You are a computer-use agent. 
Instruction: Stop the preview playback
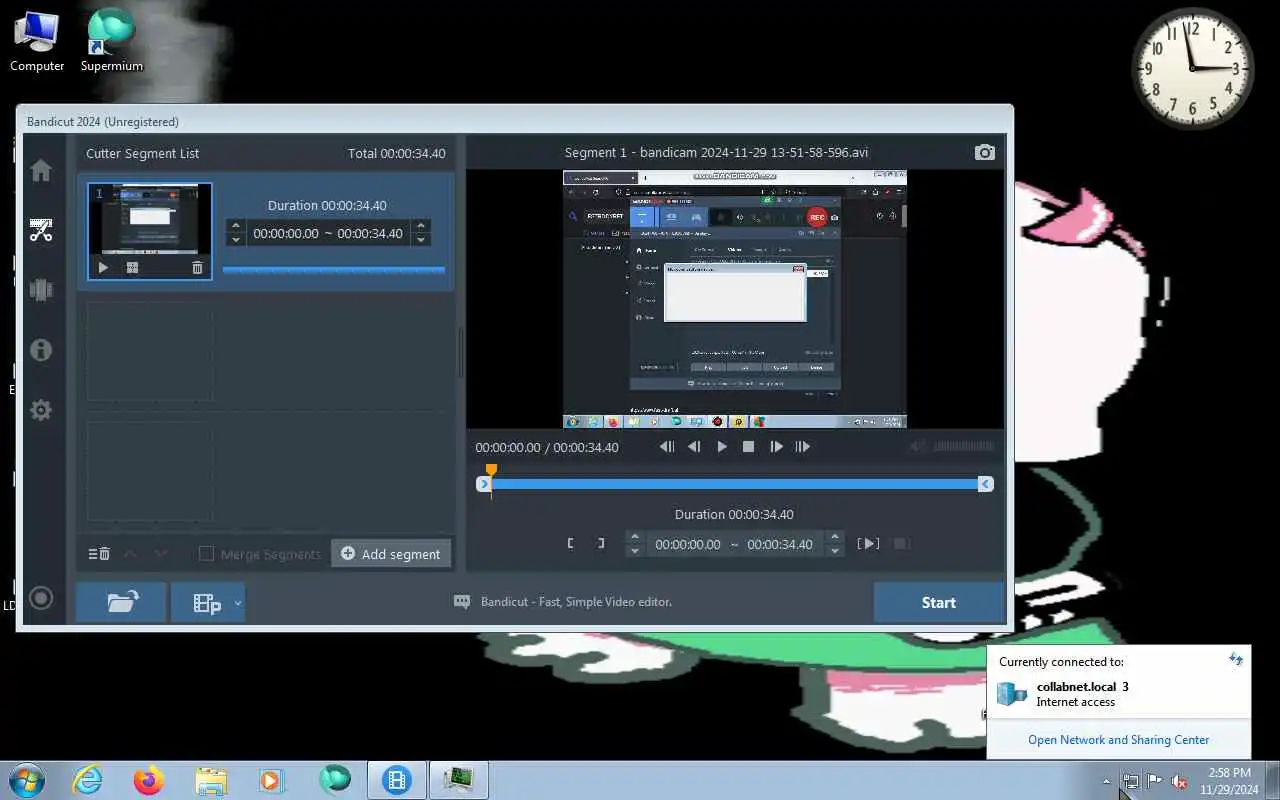[x=748, y=447]
